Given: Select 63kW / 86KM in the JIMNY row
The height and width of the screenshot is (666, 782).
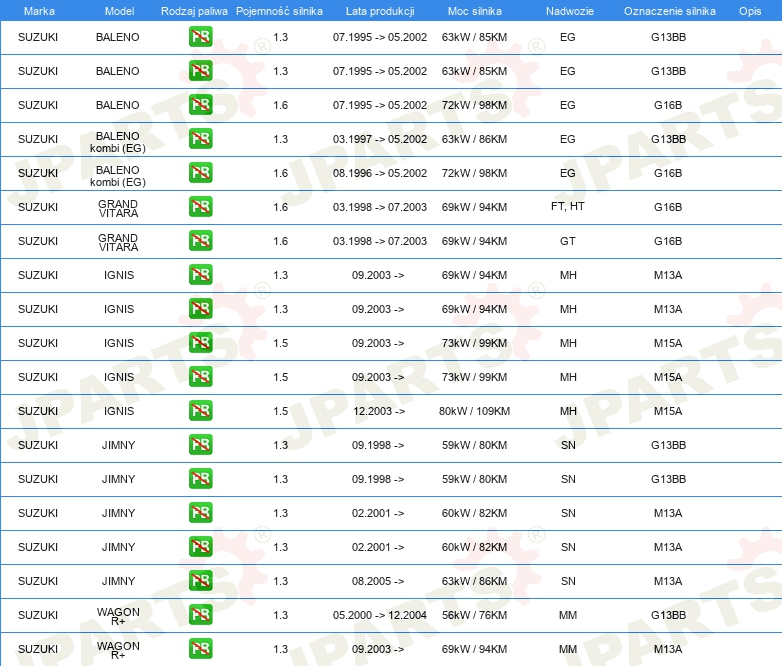Looking at the screenshot, I should tap(474, 581).
